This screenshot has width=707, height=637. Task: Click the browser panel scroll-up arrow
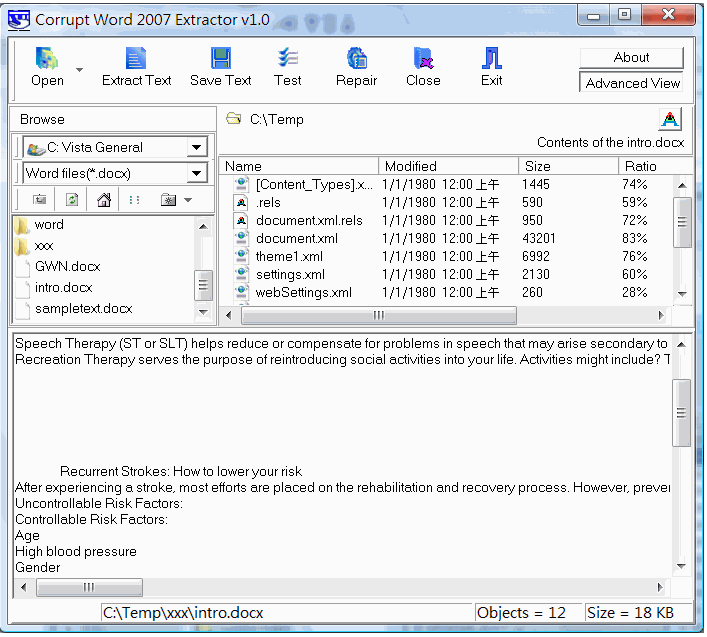(x=203, y=226)
